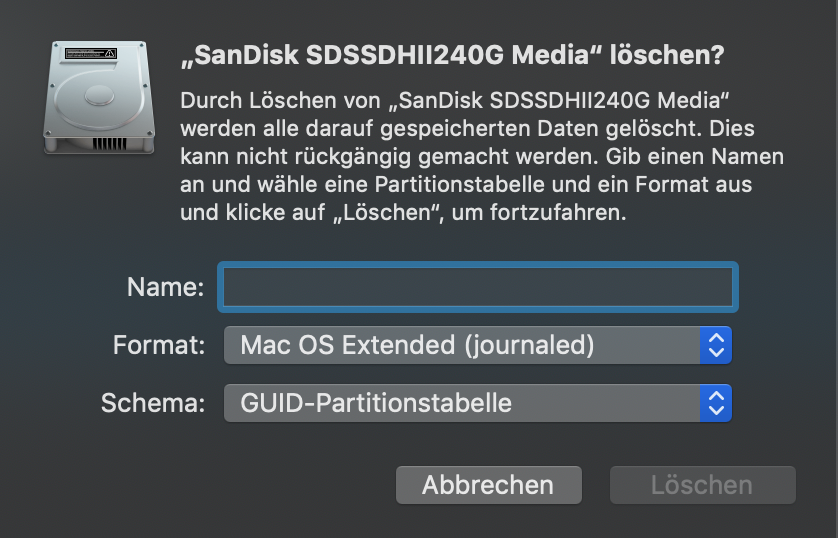Click the bold dialog title about SanDisk löschen
The height and width of the screenshot is (538, 838).
[x=452, y=56]
